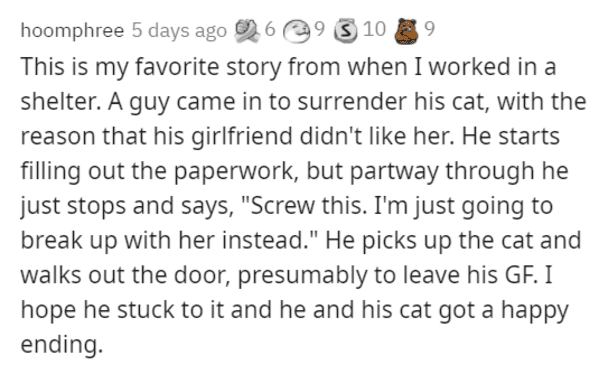
Task: Click the count 9 beside the seal award
Action: pos(319,29)
